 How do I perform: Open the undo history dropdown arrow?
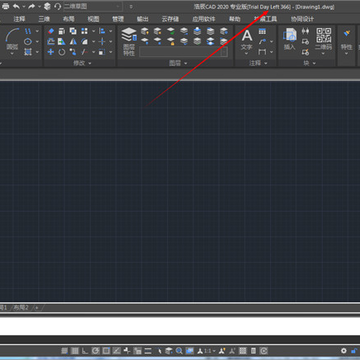tap(24, 7)
